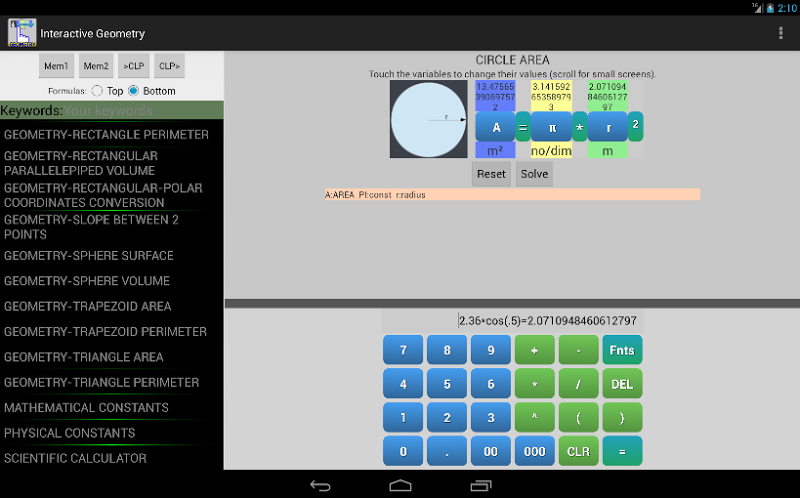Select the r radius variable tile
800x498 pixels.
[x=608, y=127]
